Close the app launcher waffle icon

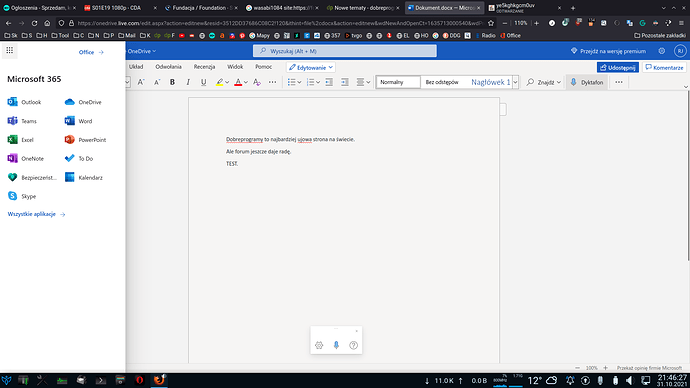[x=9, y=51]
